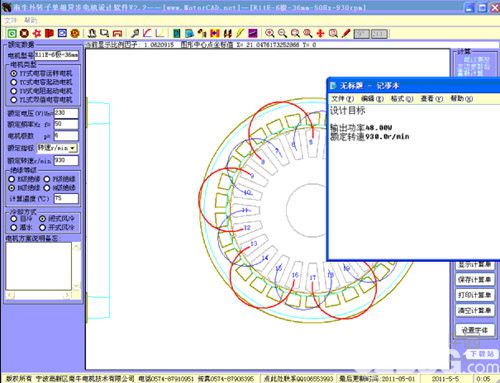Image resolution: width=500 pixels, height=383 pixels.
Task: Select the YU resistance-start motor type radio
Action: (14, 91)
